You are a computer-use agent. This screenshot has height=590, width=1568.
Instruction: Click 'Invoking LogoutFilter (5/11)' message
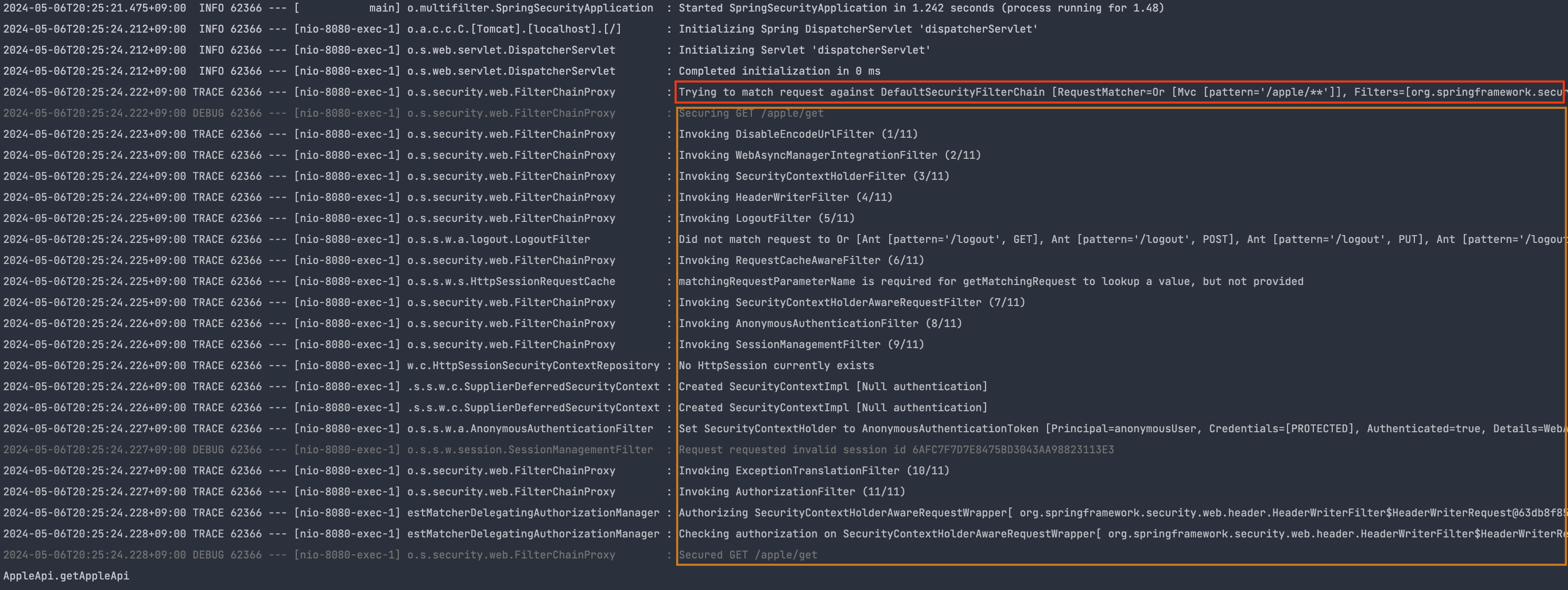click(766, 218)
